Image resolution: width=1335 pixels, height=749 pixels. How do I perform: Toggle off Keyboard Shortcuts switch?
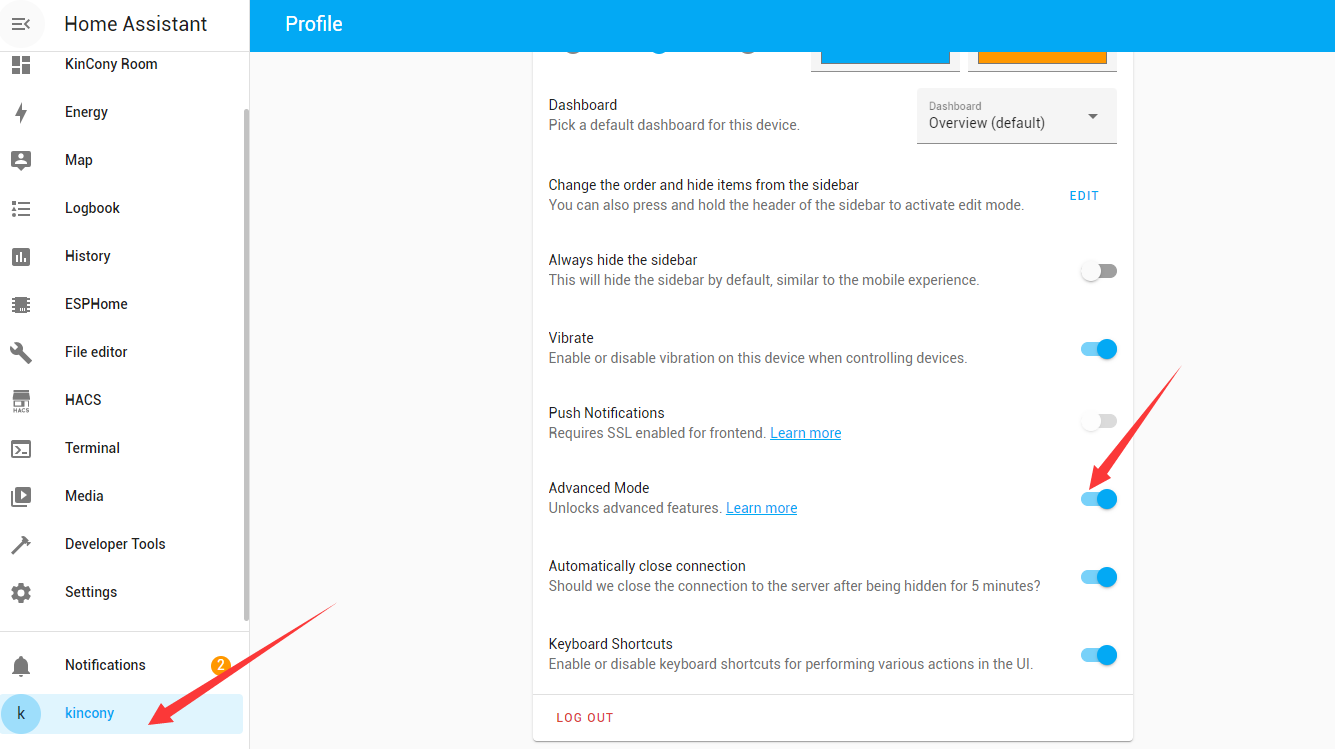coord(1099,655)
